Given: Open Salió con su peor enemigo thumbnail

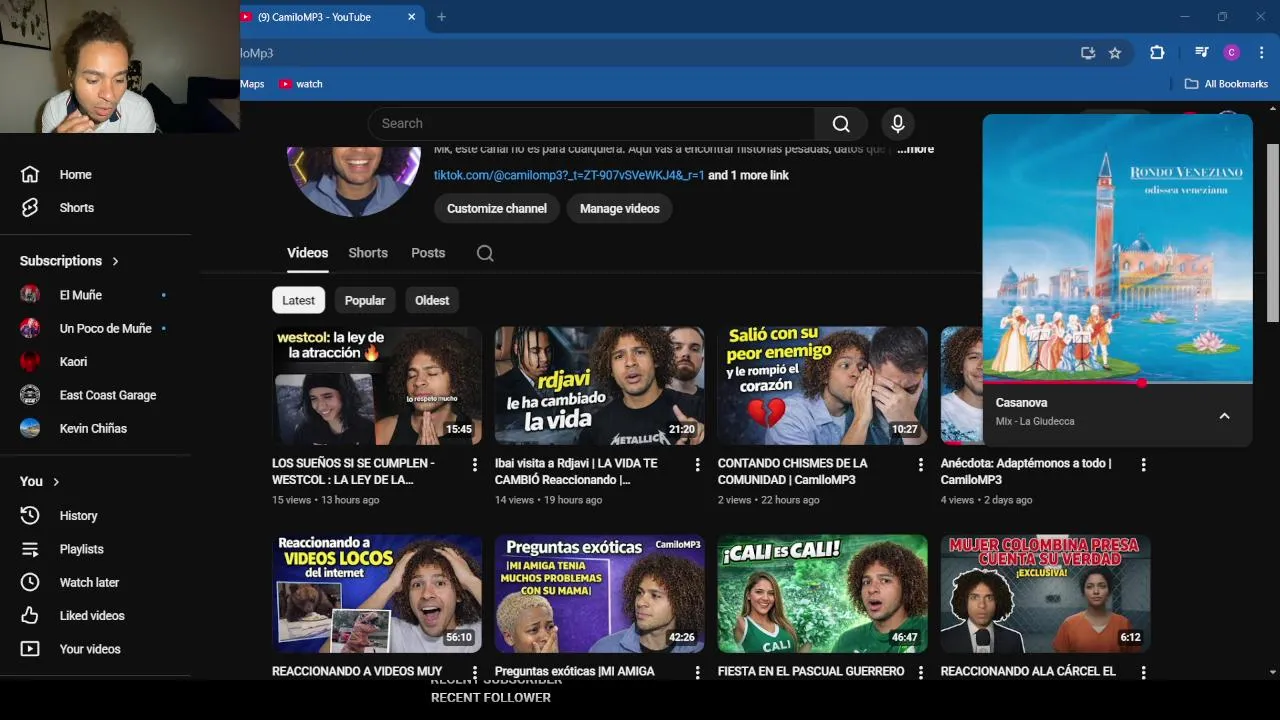Looking at the screenshot, I should pyautogui.click(x=823, y=386).
